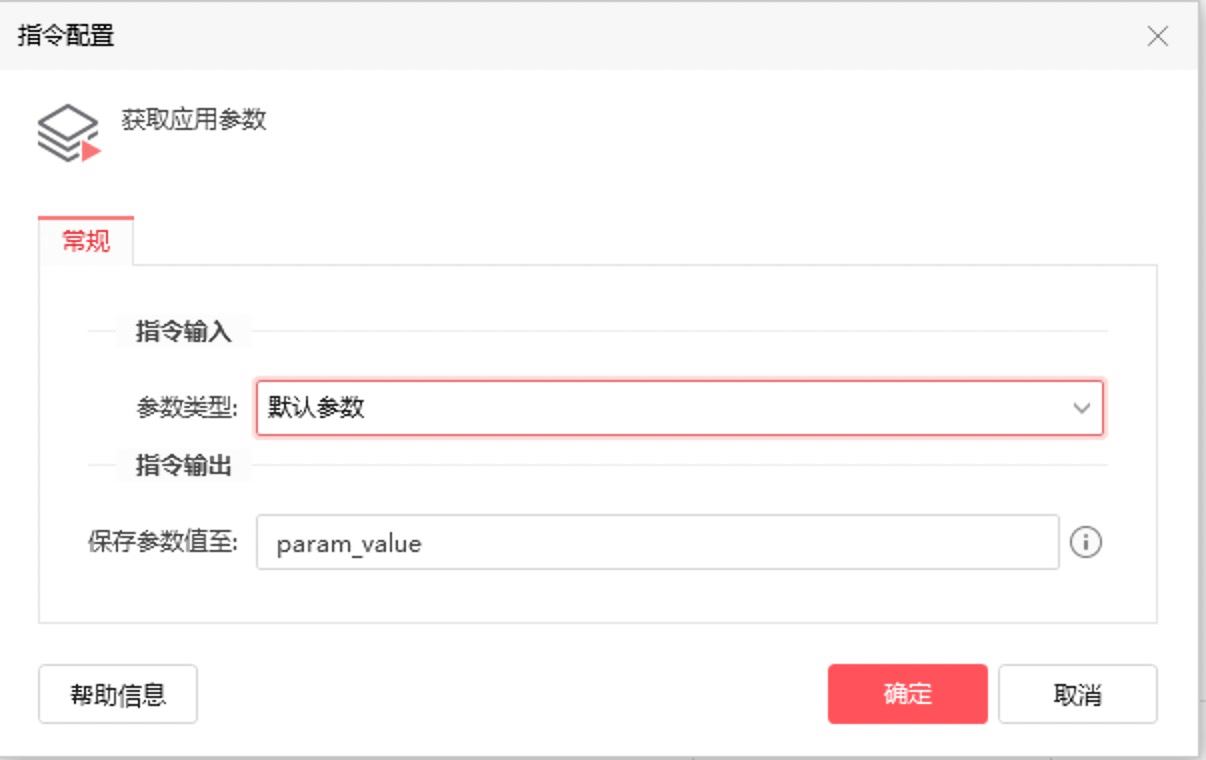
Task: Expand the 参数类型 dropdown chevron
Action: coord(1081,408)
